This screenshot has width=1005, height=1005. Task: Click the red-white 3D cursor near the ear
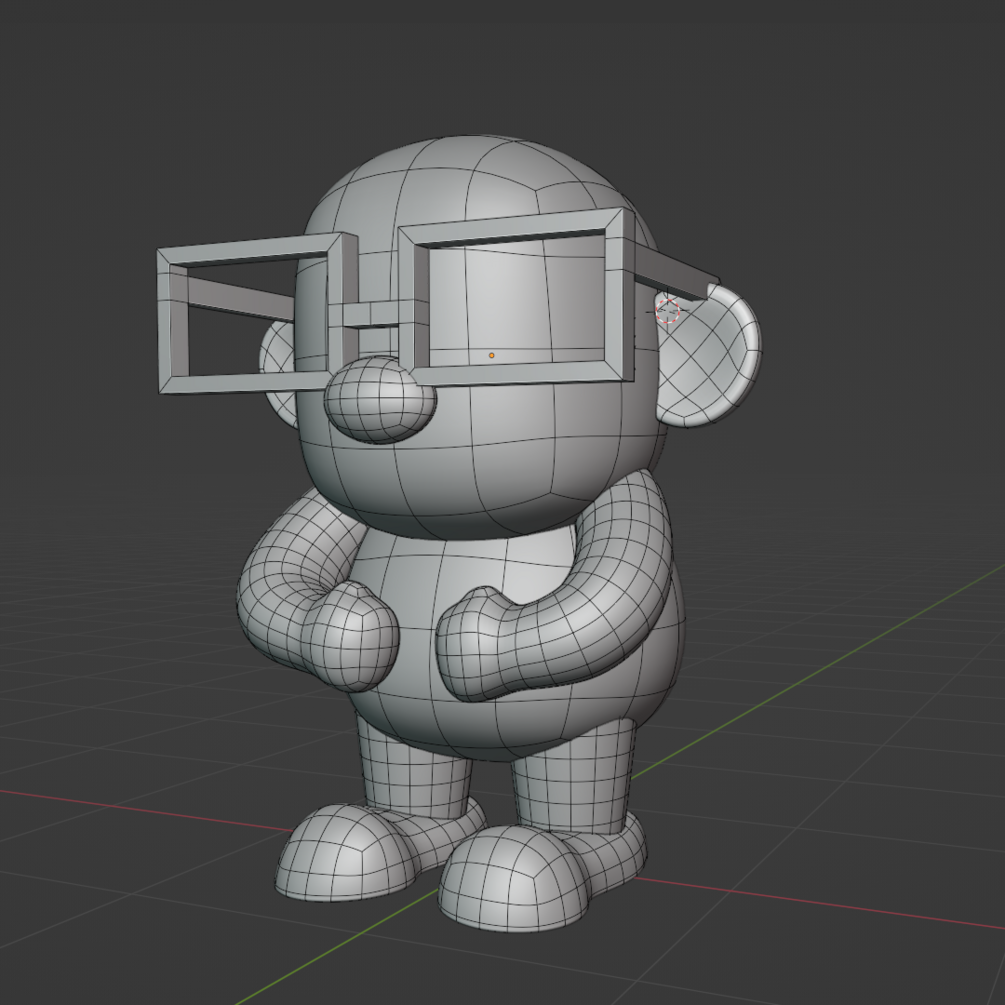pos(668,311)
